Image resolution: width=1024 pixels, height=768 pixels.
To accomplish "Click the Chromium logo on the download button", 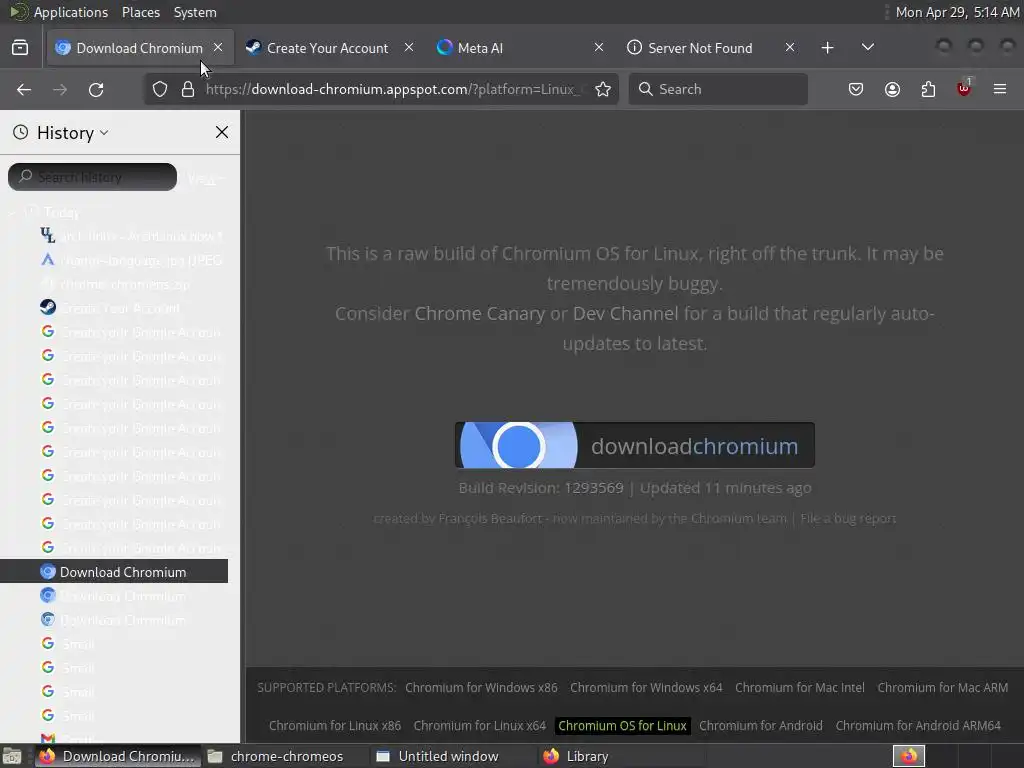I will click(x=518, y=445).
